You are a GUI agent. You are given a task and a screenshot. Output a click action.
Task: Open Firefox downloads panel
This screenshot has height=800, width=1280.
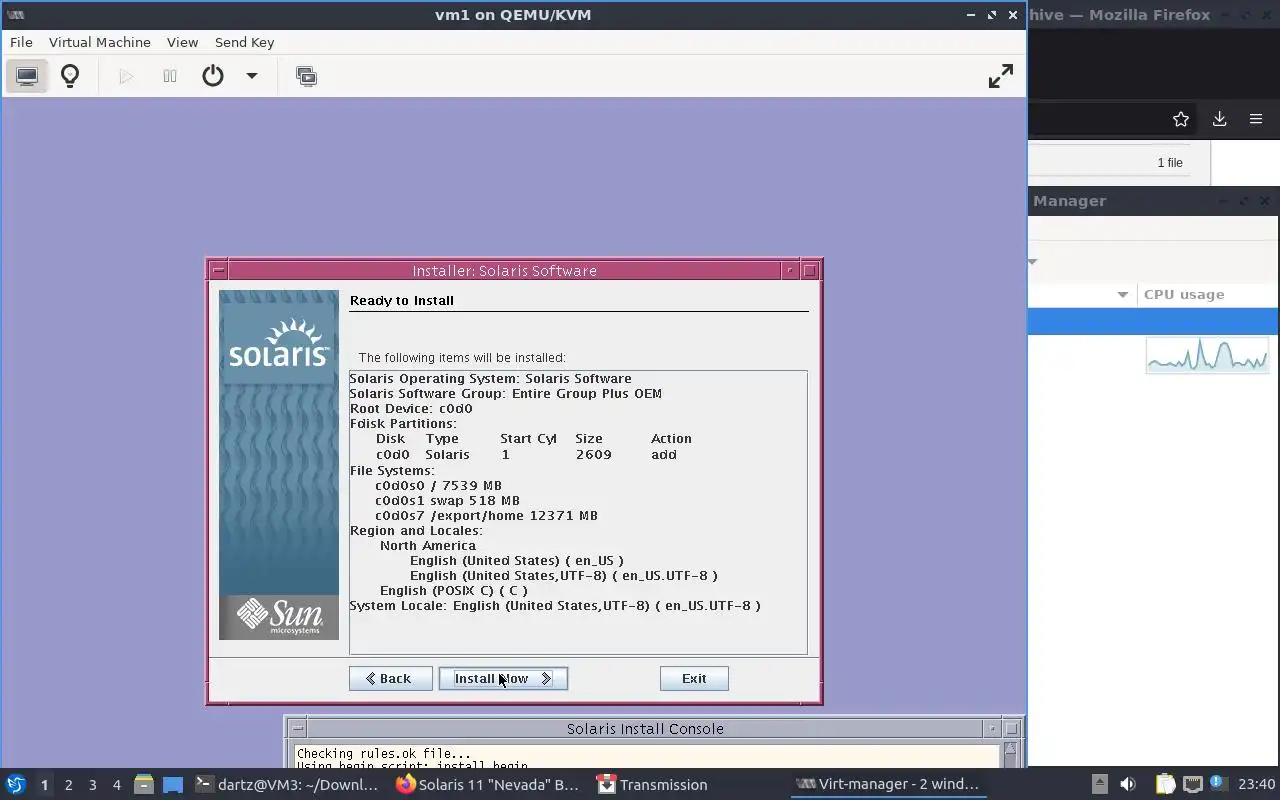[1219, 119]
